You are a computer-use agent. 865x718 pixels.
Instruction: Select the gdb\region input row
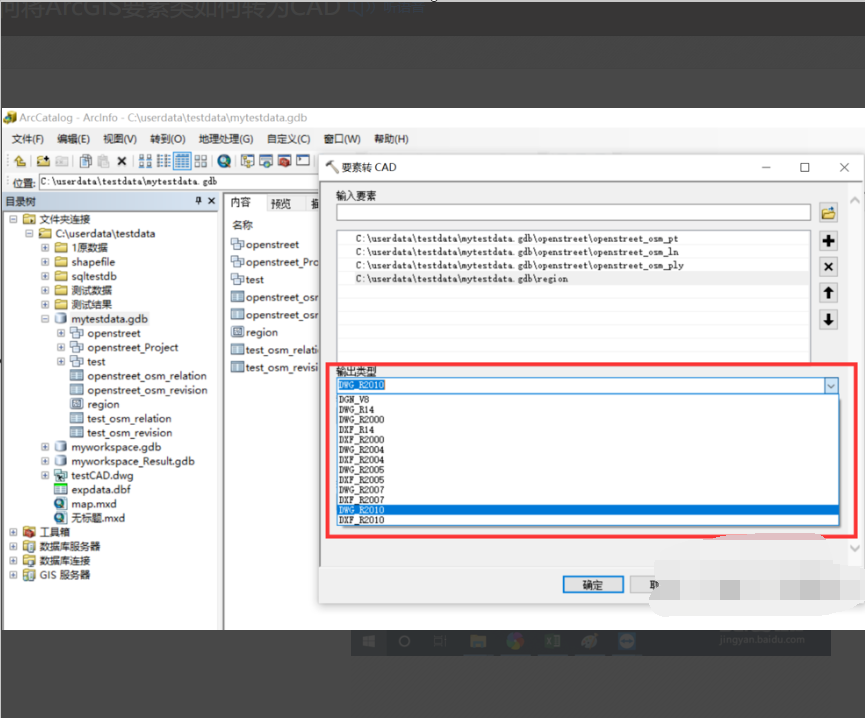[573, 279]
